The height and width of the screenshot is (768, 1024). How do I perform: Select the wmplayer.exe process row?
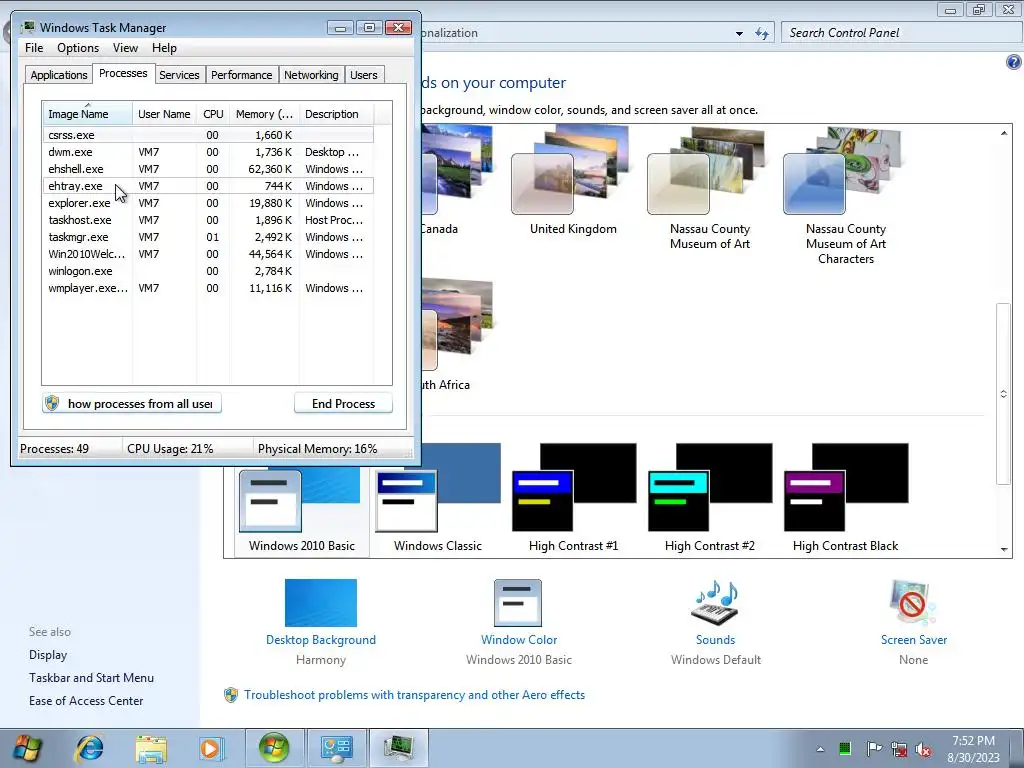[208, 288]
